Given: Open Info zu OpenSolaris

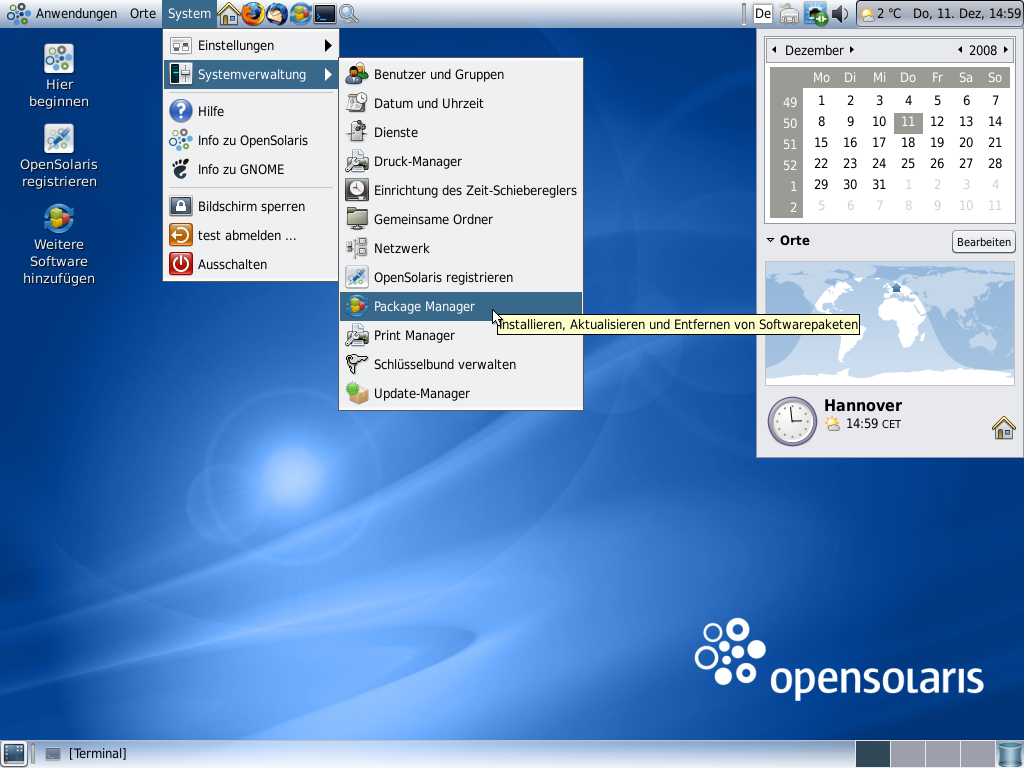Looking at the screenshot, I should pos(251,140).
